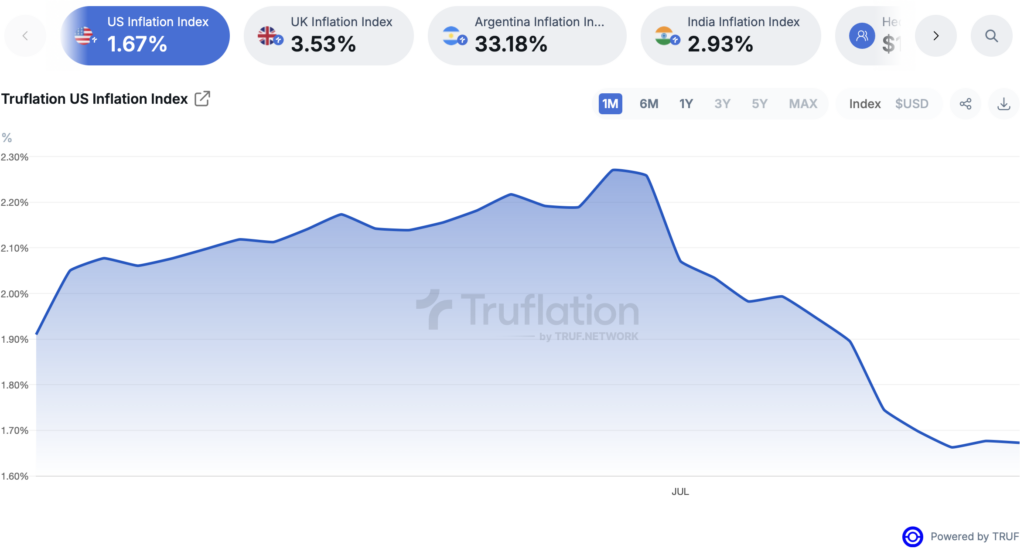
Task: Open the search magnifier icon
Action: coord(991,36)
